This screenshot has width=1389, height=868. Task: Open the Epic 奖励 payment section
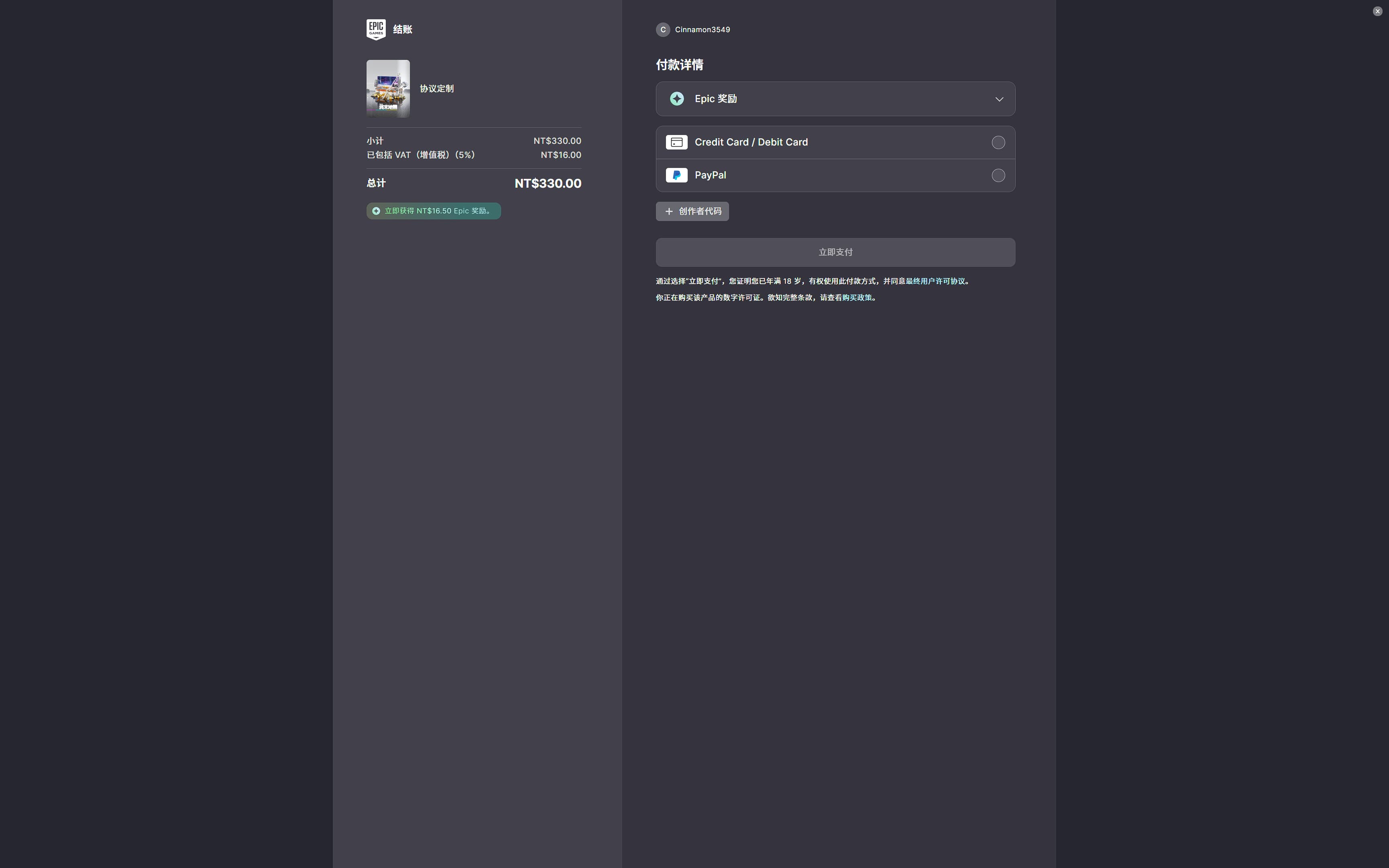click(835, 99)
